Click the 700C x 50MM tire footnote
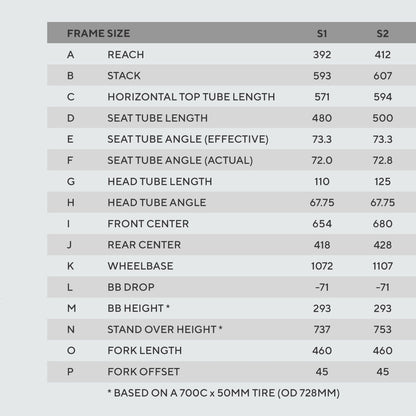This screenshot has width=416, height=416. pyautogui.click(x=223, y=393)
